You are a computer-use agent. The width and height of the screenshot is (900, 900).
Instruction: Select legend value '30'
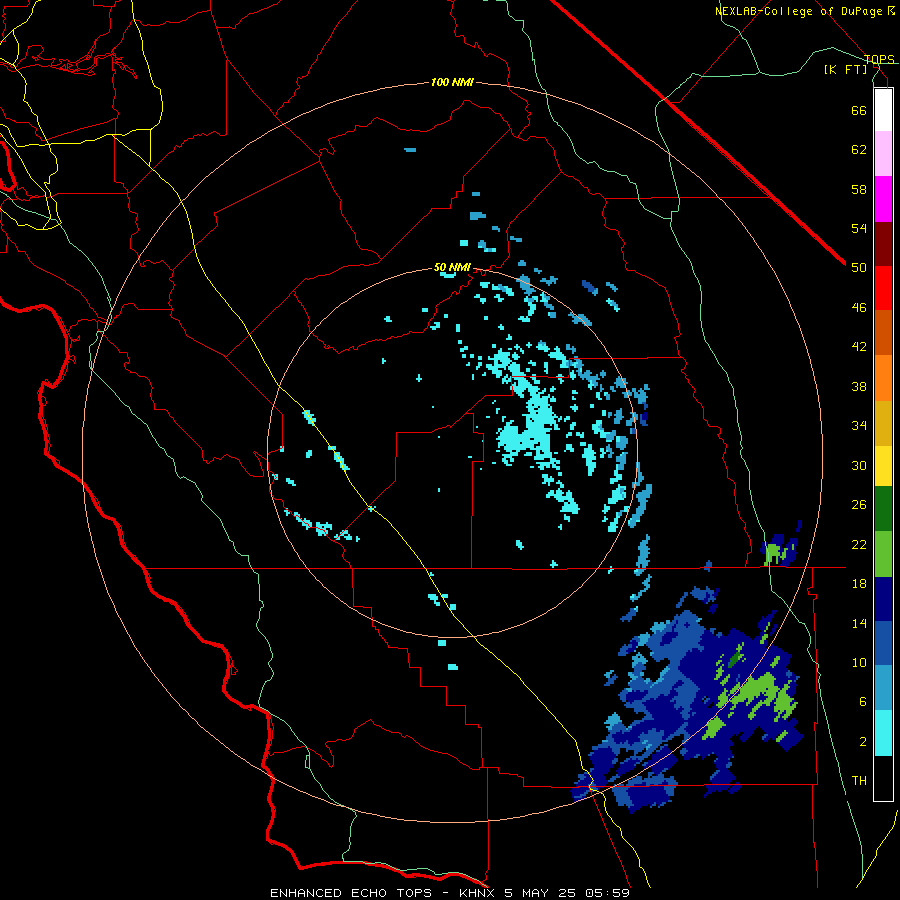click(859, 465)
